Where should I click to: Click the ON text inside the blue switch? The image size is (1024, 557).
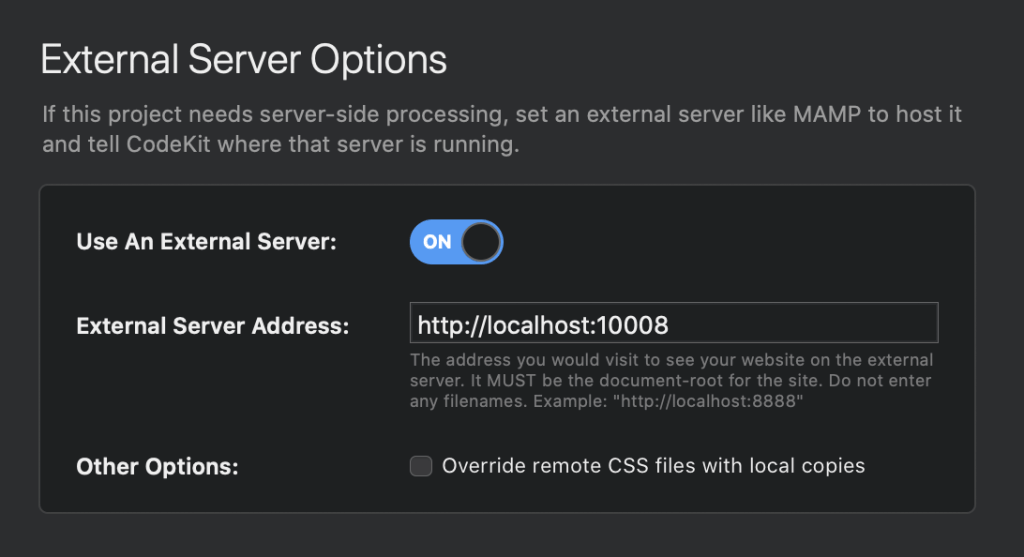tap(437, 242)
